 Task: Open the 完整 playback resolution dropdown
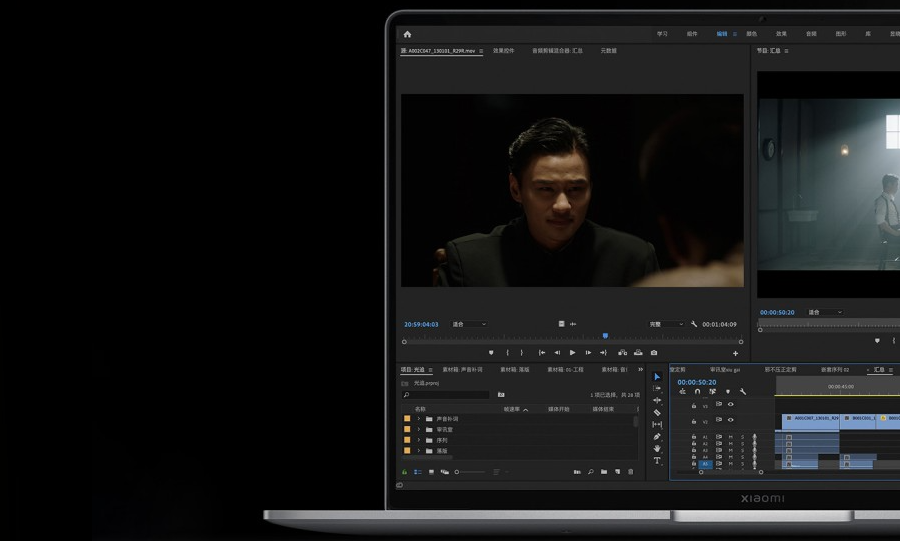click(666, 324)
